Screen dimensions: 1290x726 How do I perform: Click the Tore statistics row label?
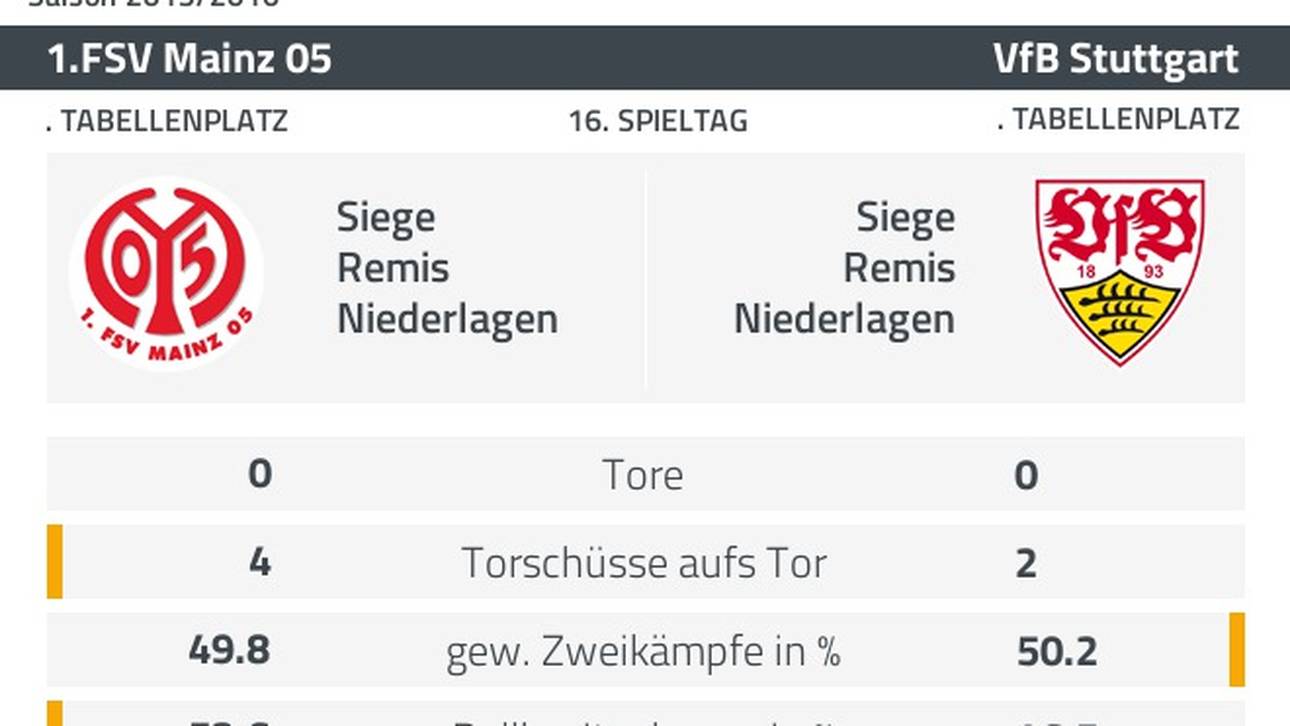(x=643, y=475)
